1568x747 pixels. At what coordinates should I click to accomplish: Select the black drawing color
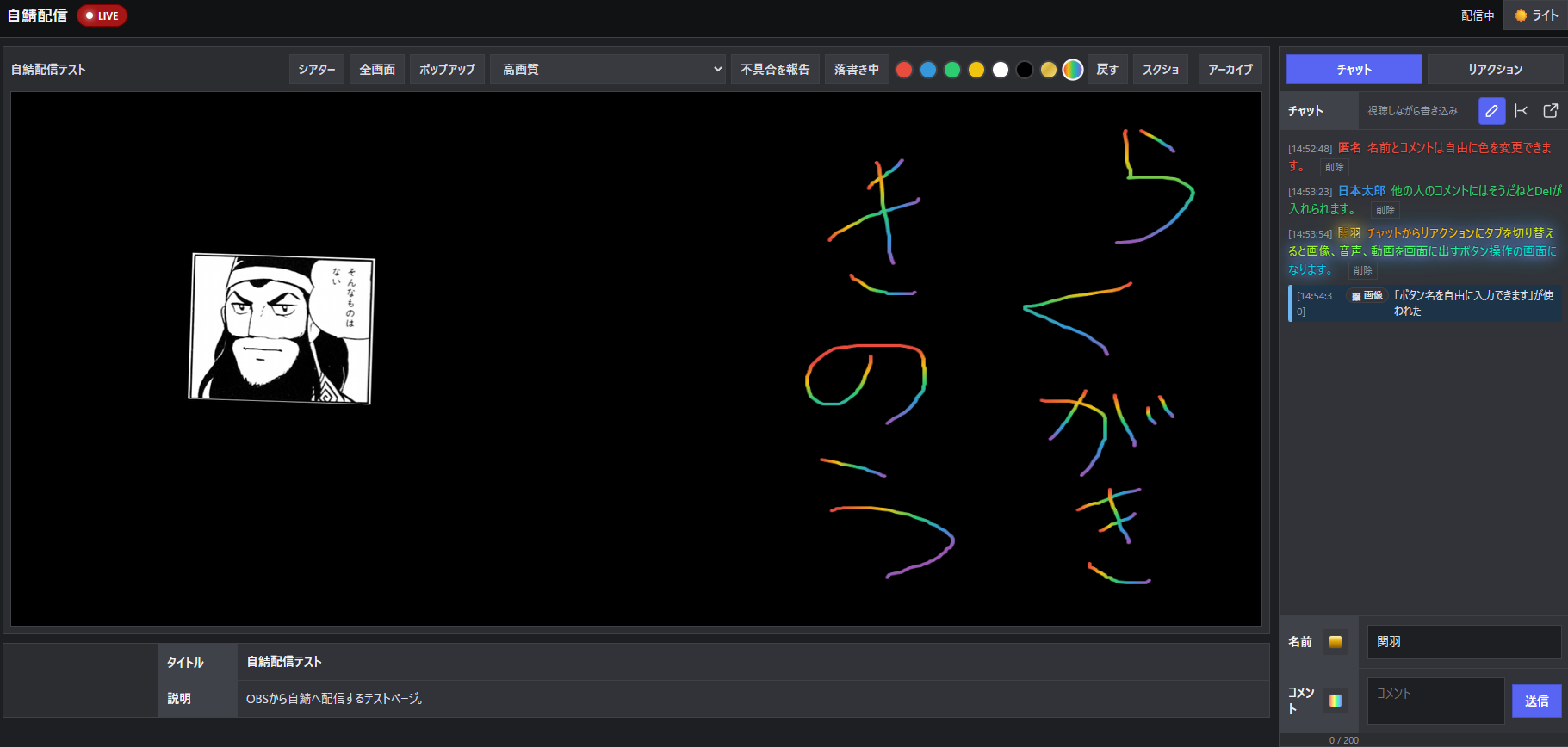[x=1025, y=70]
